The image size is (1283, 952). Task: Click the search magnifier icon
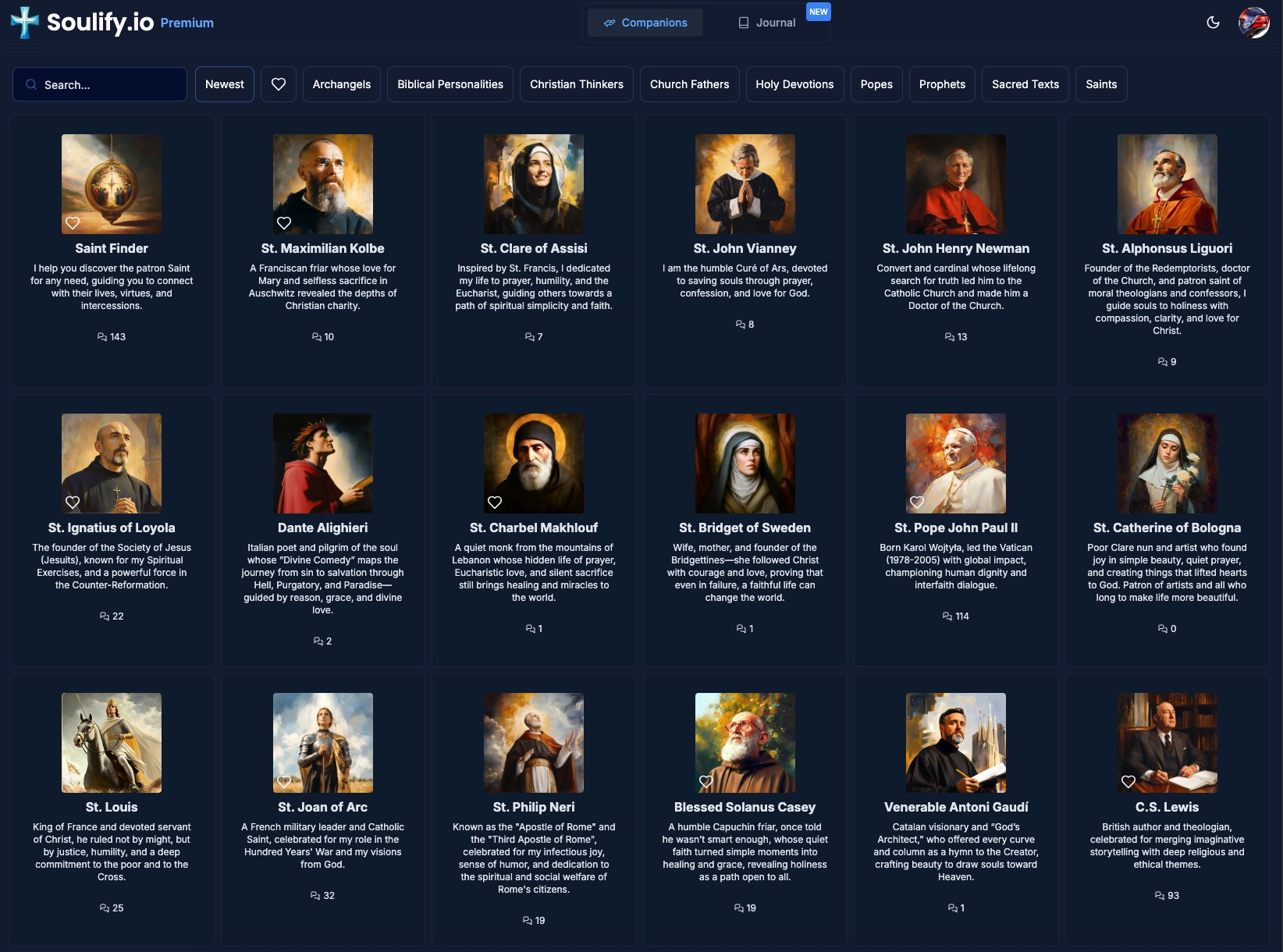[31, 83]
